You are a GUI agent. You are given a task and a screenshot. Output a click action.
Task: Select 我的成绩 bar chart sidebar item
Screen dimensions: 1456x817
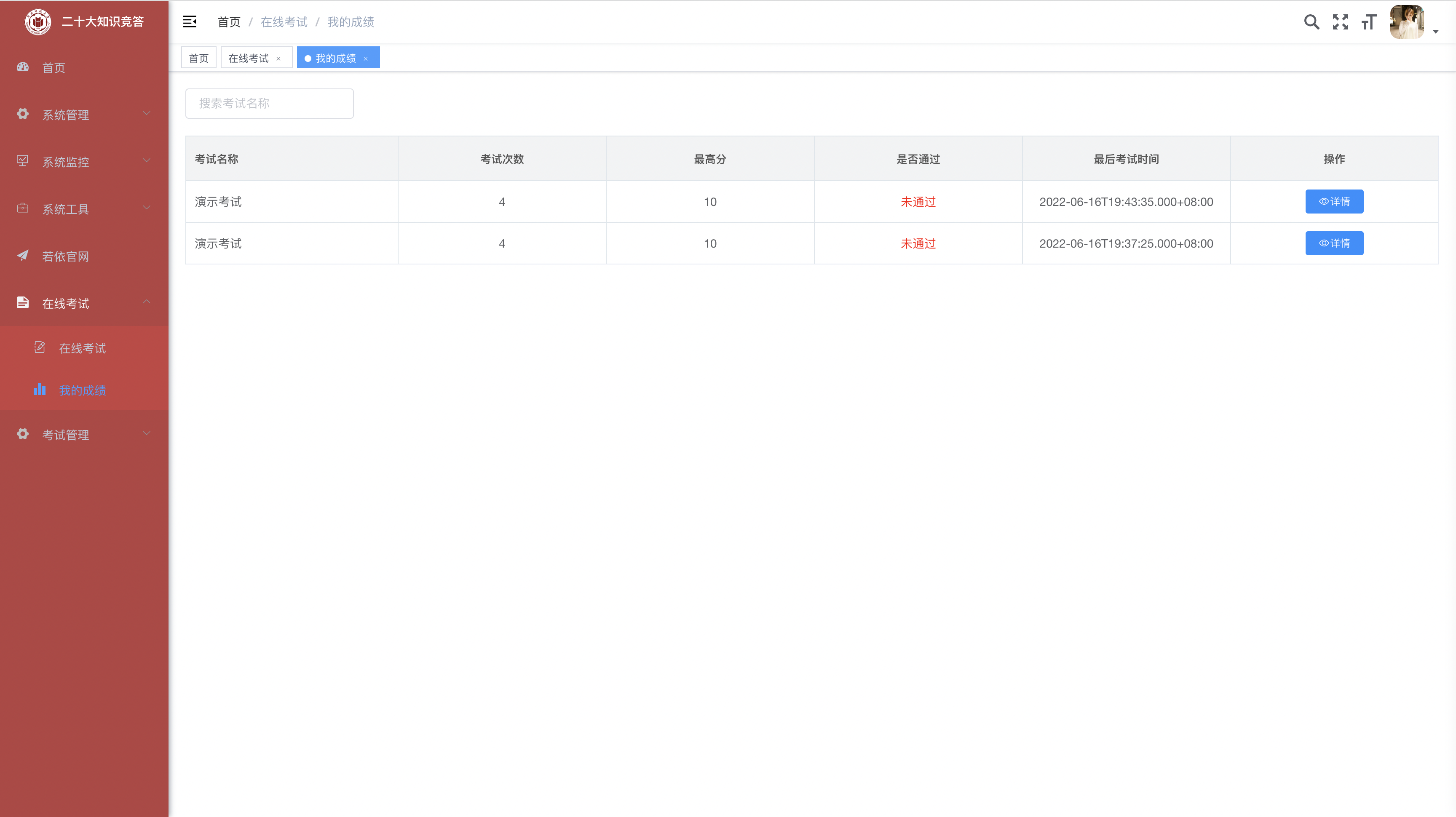tap(82, 390)
